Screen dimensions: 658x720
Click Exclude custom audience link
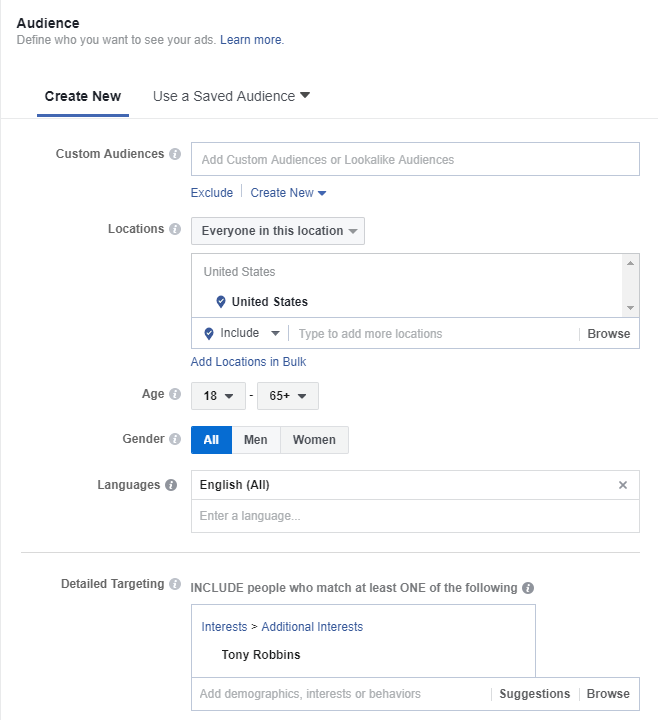point(212,193)
